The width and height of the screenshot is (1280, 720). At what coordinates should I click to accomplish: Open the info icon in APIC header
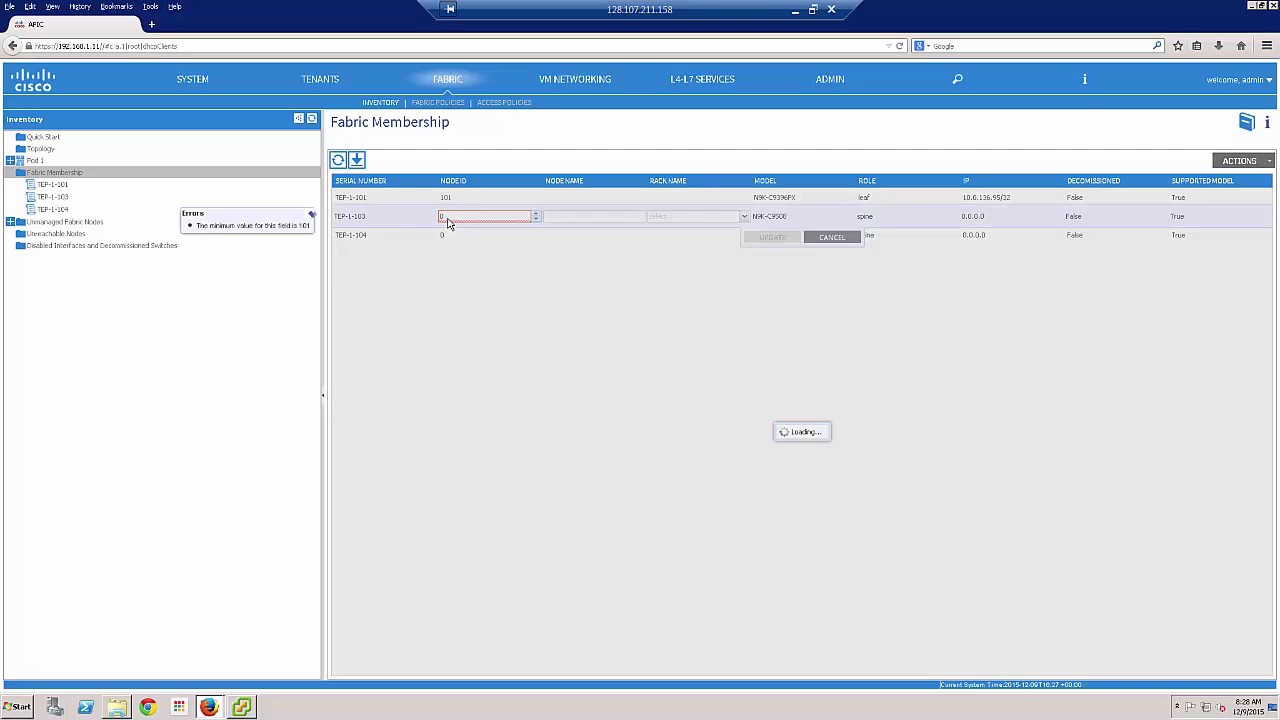pyautogui.click(x=1084, y=79)
